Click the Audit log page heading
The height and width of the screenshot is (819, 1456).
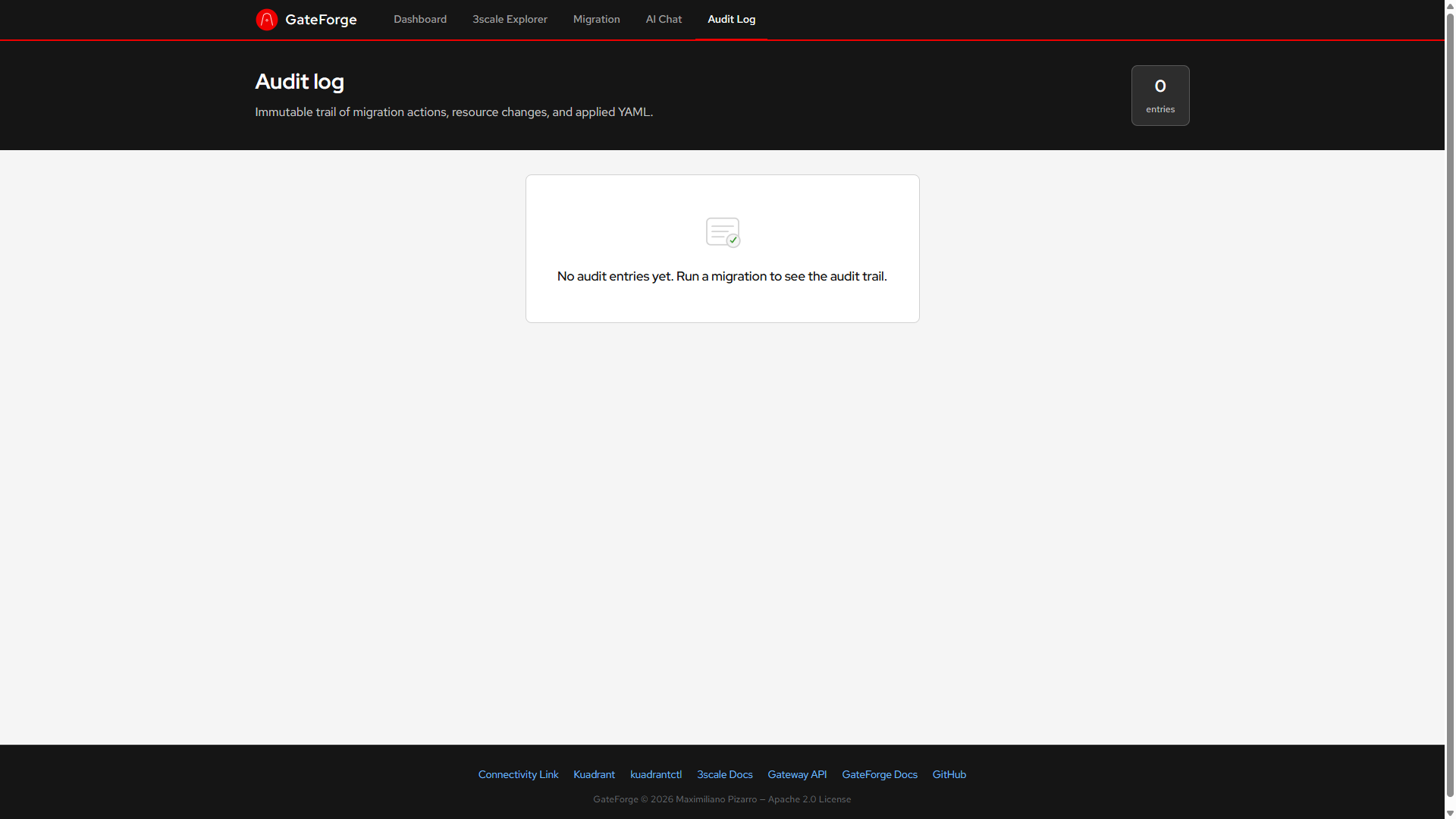coord(300,82)
